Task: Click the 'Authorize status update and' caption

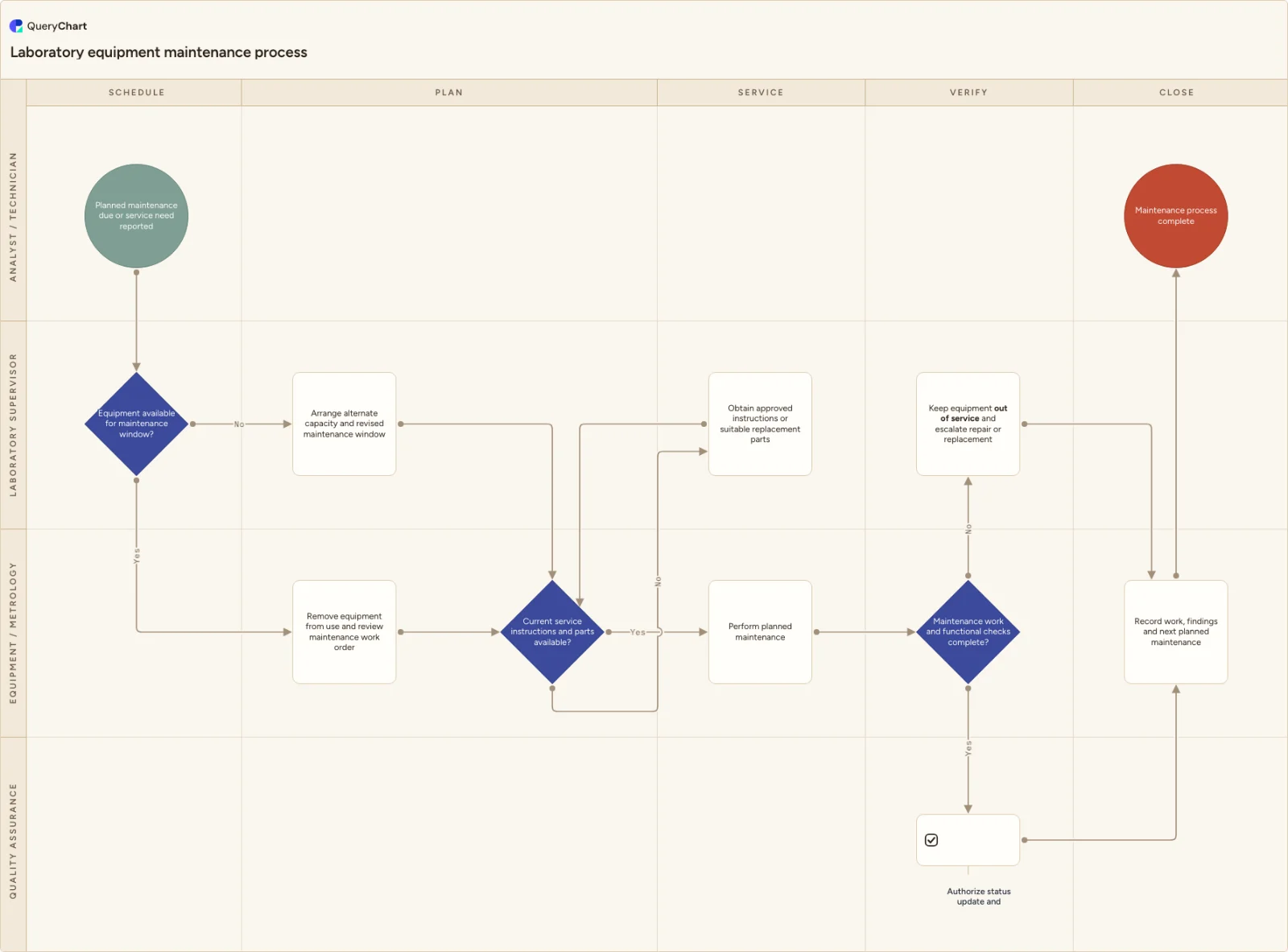Action: point(979,896)
